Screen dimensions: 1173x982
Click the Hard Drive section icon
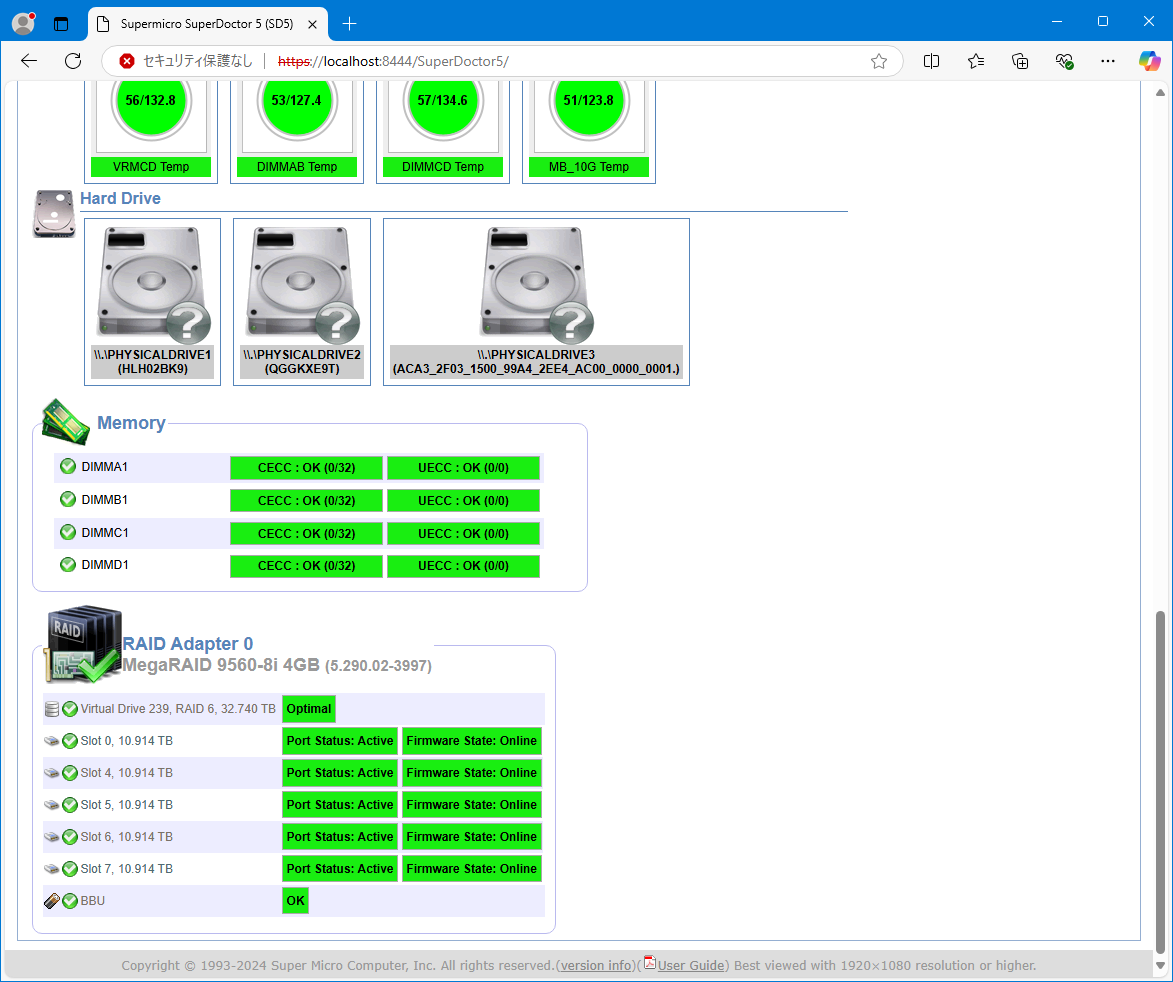tap(54, 214)
